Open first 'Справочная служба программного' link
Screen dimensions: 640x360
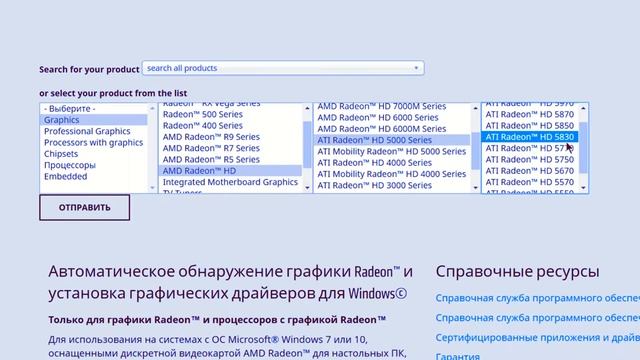538,298
